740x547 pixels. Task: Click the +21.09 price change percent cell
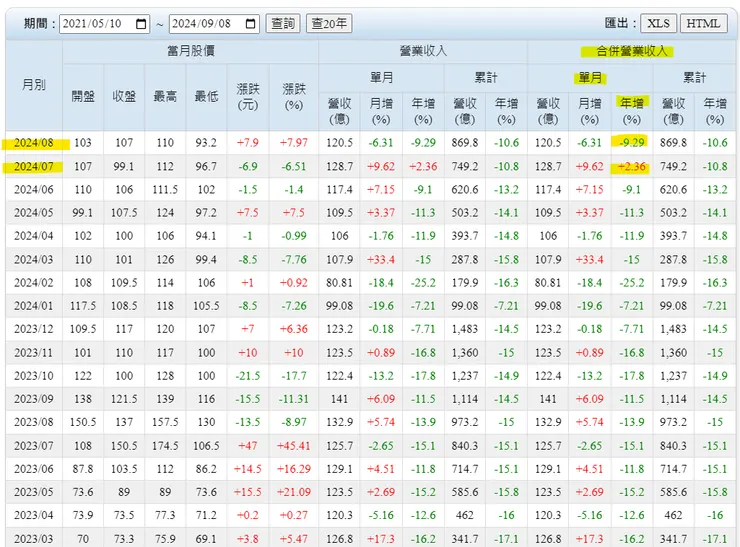pos(294,492)
